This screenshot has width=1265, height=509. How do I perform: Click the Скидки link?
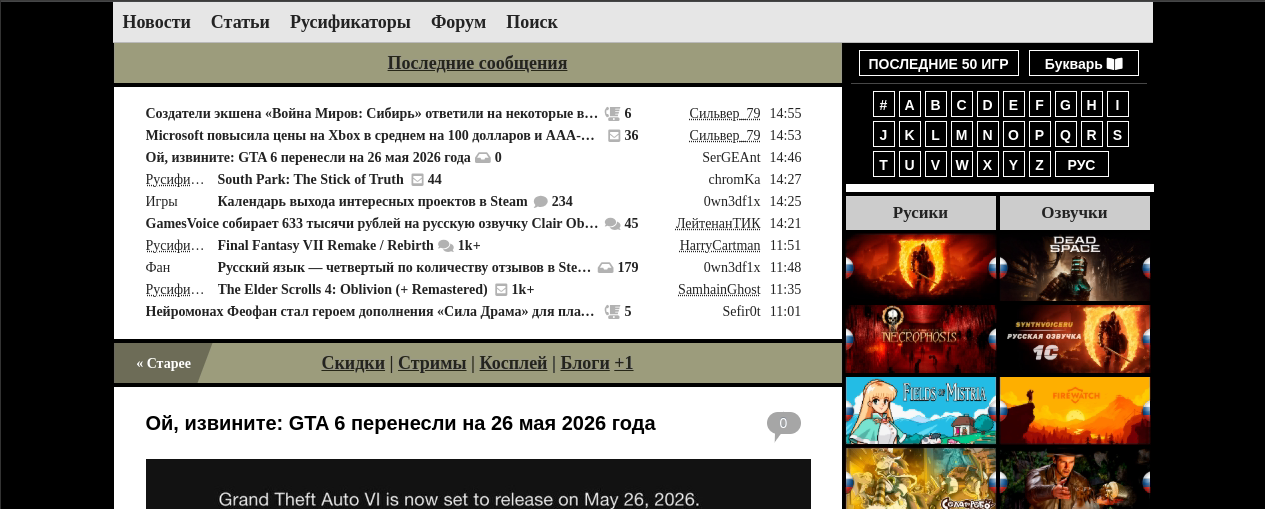click(353, 363)
